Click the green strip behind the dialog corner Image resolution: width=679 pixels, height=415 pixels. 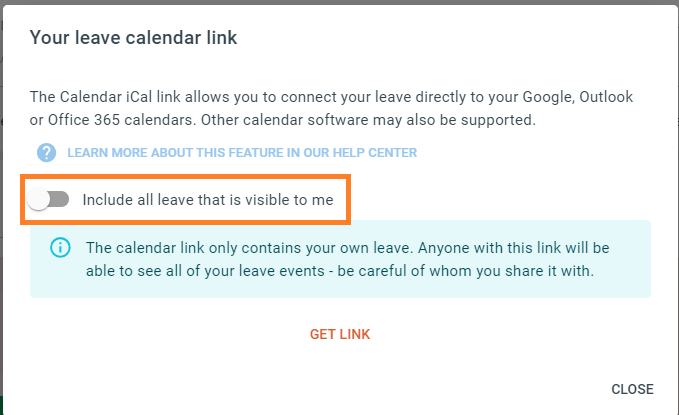(1, 405)
